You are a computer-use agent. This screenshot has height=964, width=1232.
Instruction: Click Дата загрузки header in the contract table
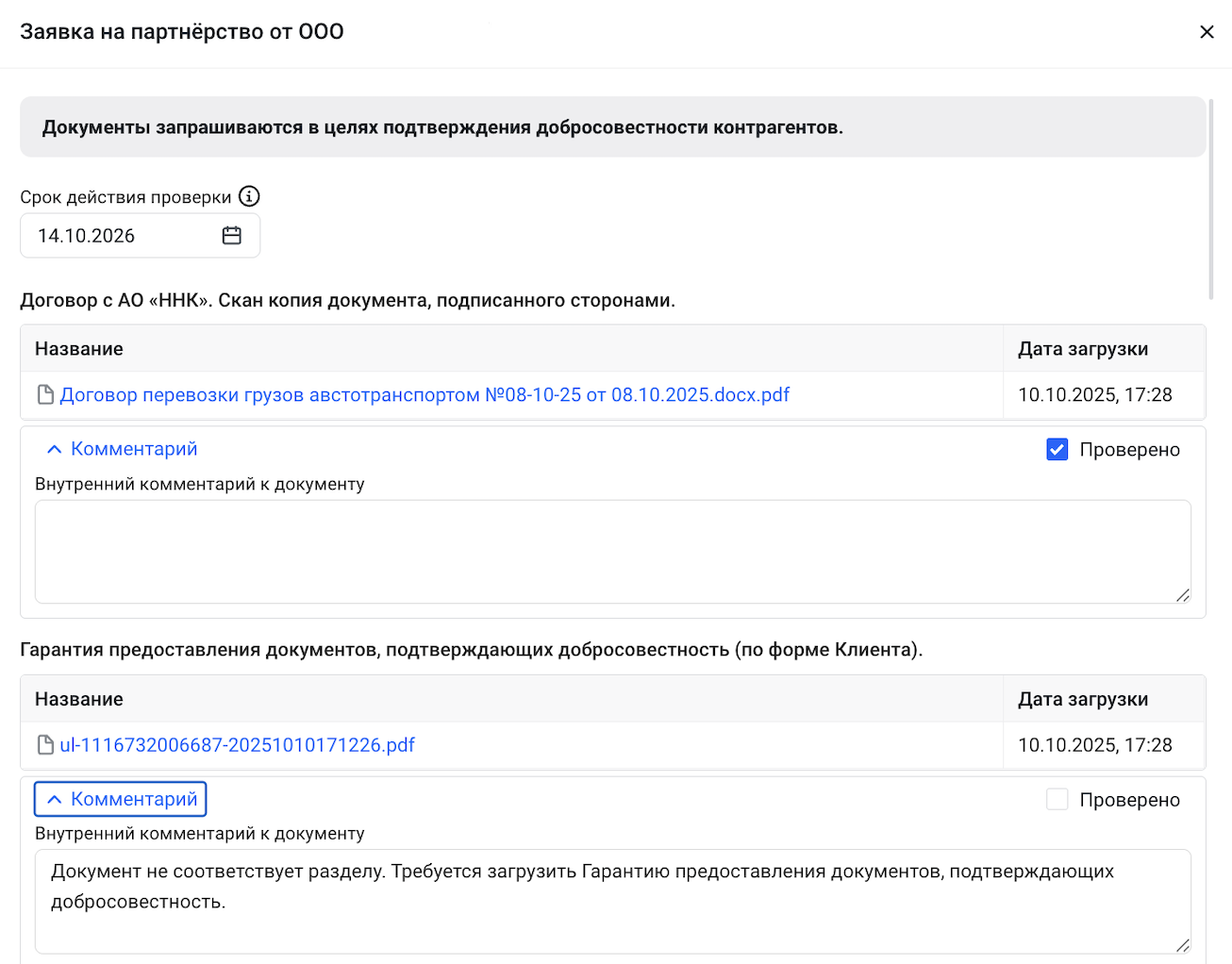pyautogui.click(x=1082, y=349)
